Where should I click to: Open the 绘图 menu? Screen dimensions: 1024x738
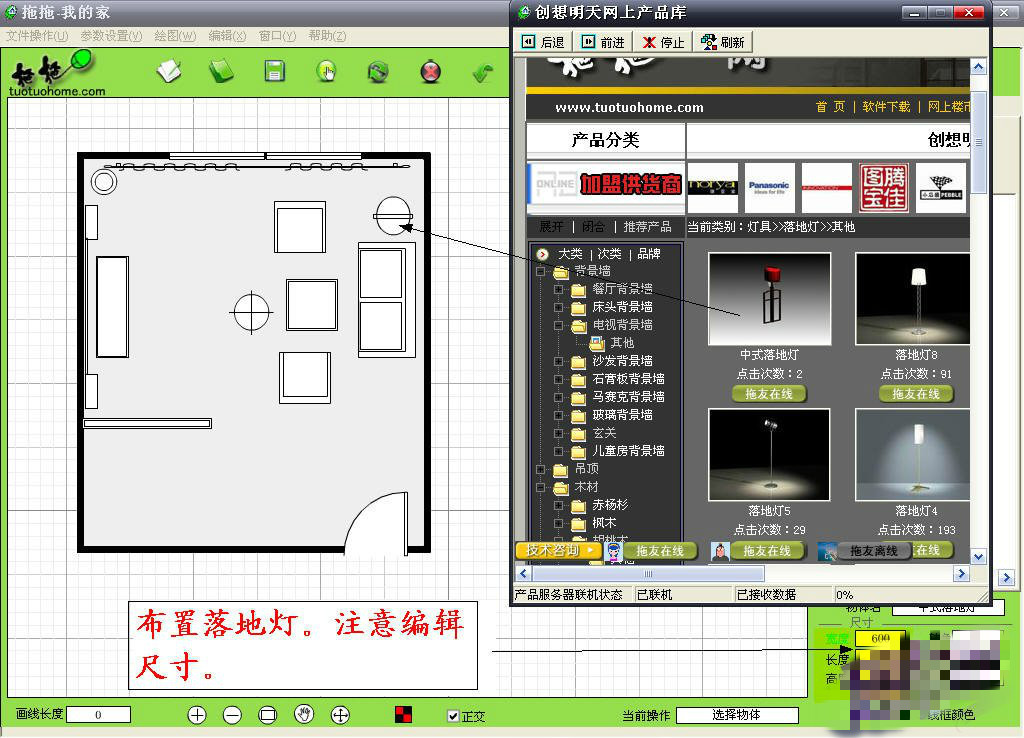pyautogui.click(x=175, y=36)
